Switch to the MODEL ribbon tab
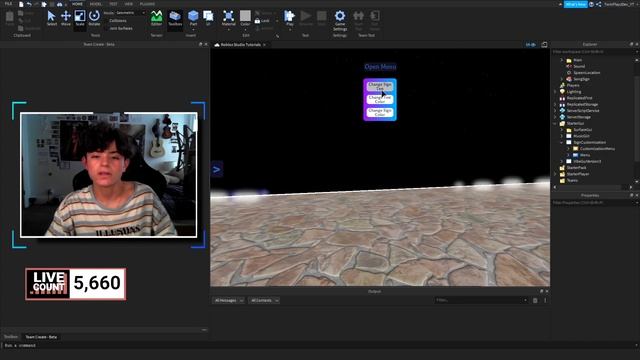Viewport: 640px width, 360px height. pos(96,4)
